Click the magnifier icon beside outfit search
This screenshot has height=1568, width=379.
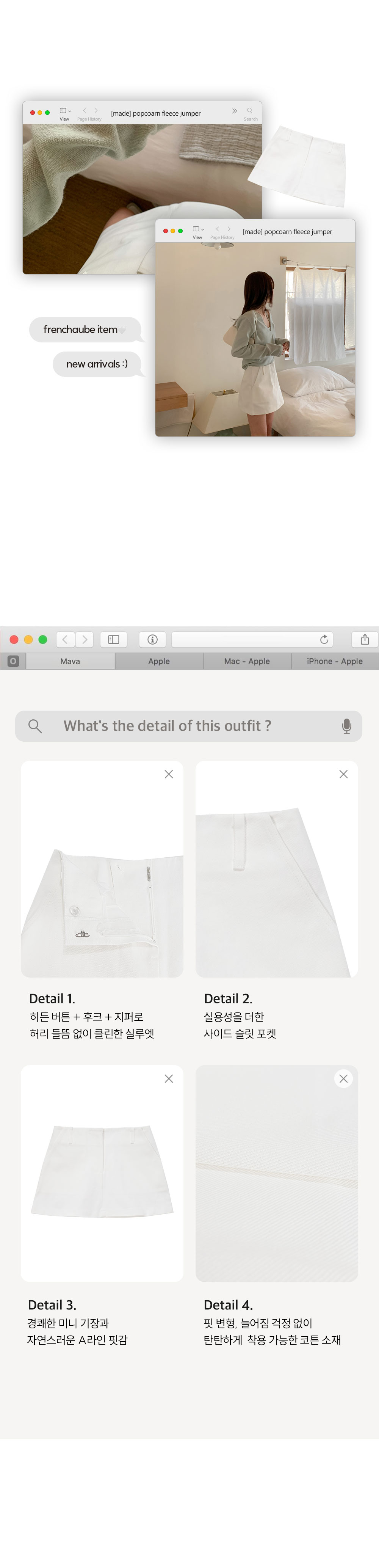35,725
